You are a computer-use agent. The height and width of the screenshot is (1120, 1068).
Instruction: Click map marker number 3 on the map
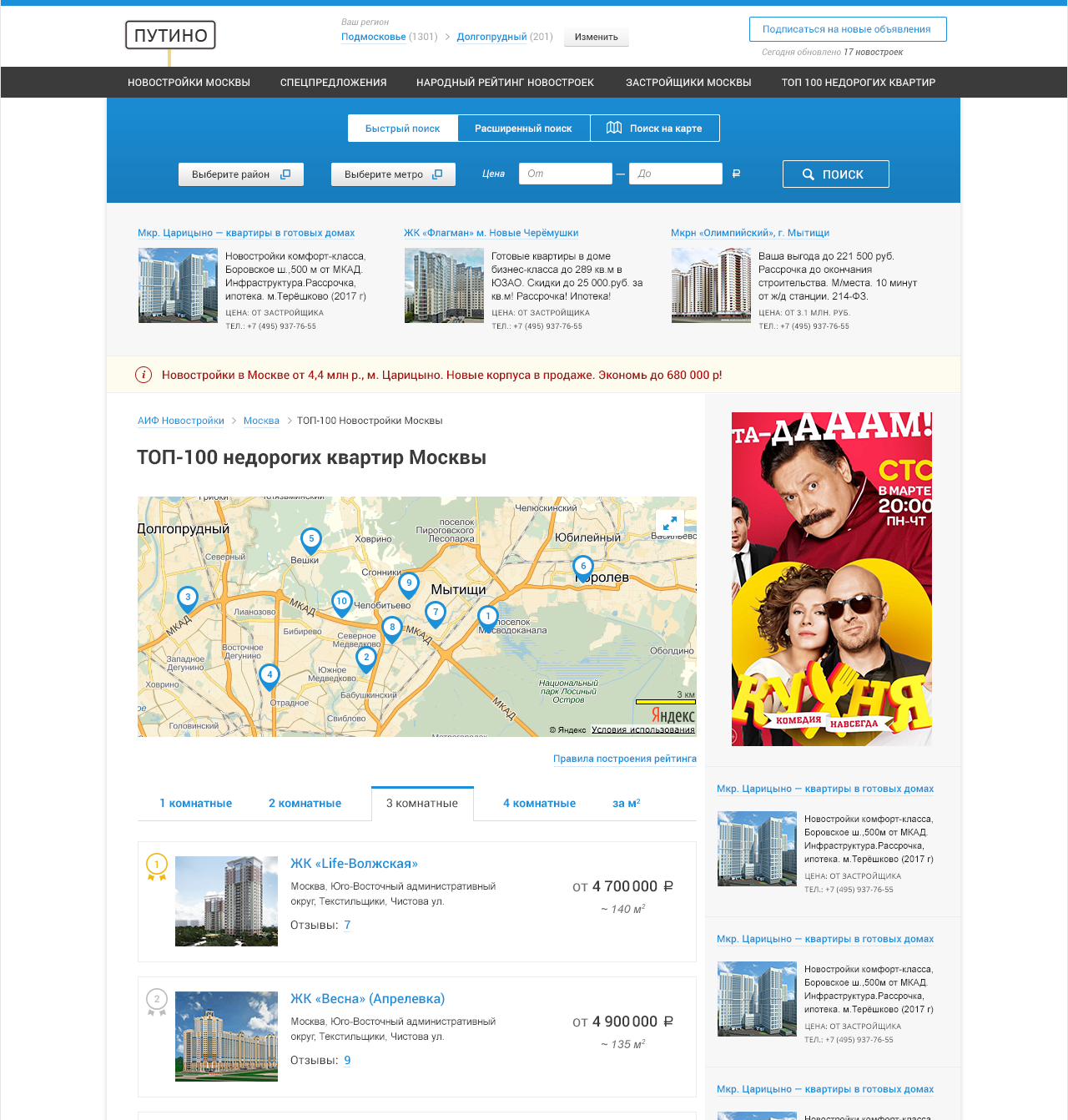click(x=188, y=598)
